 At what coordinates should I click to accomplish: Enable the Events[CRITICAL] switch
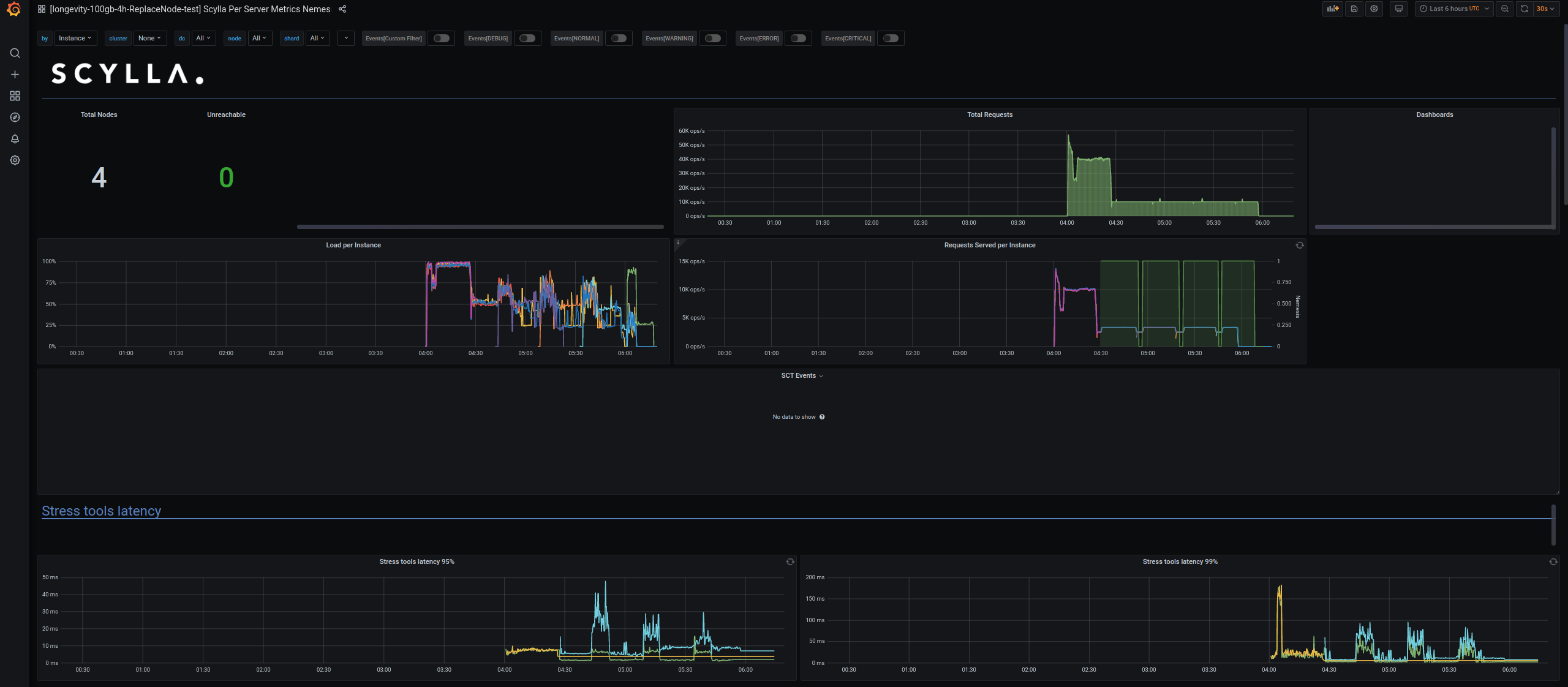891,38
